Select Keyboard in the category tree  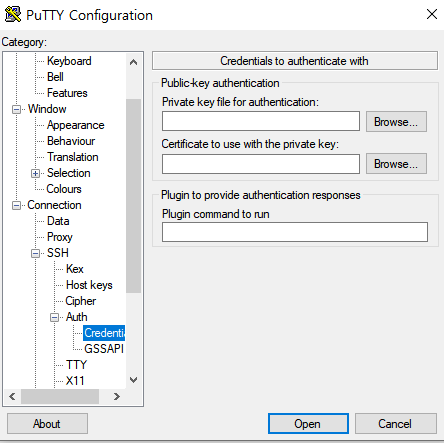coord(69,61)
